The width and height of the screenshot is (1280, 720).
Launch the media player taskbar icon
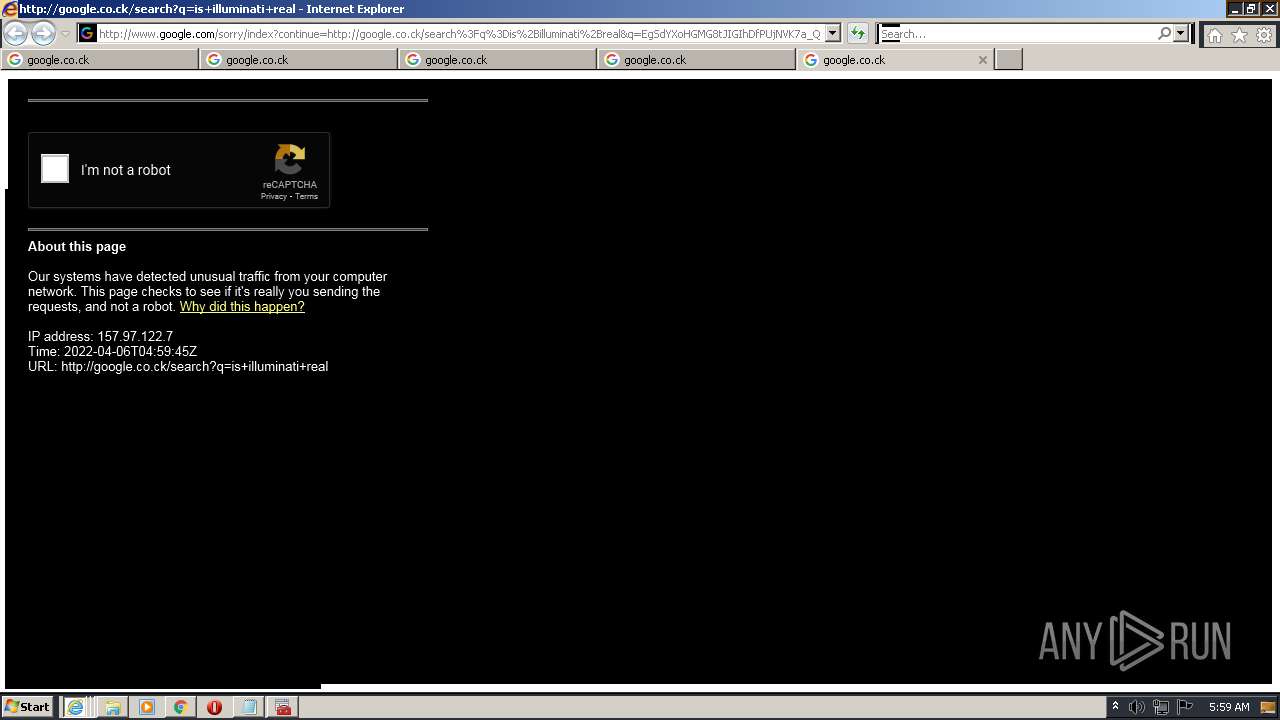pos(147,707)
